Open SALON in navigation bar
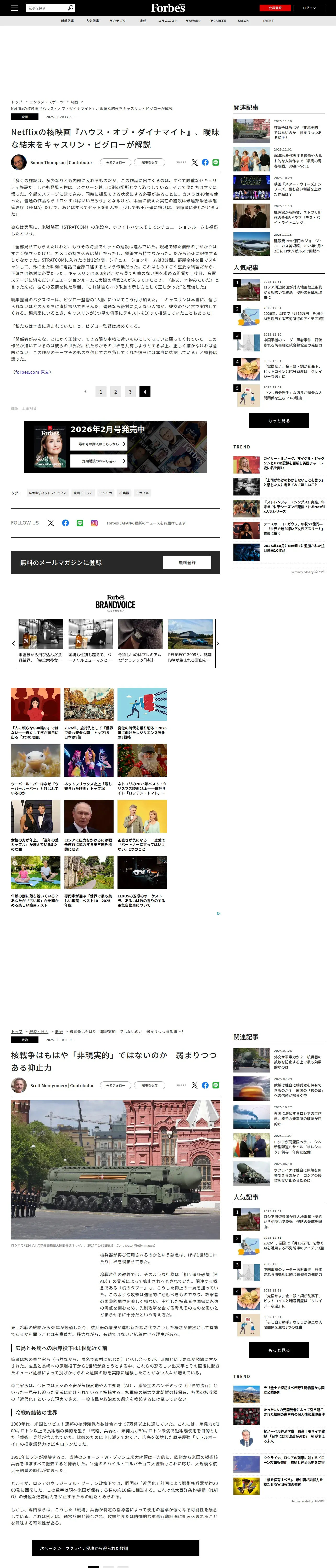The image size is (336, 1568). click(243, 21)
